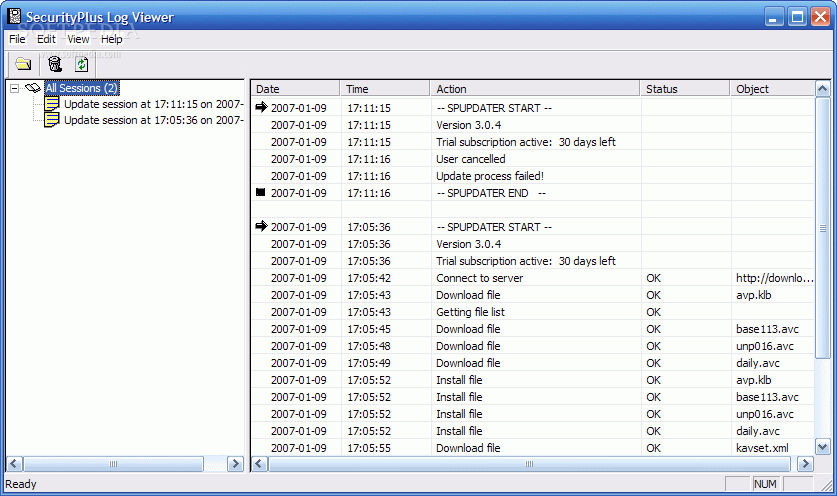Click Trial subscription row at 17:11:15
Image resolution: width=837 pixels, height=496 pixels.
pyautogui.click(x=533, y=142)
